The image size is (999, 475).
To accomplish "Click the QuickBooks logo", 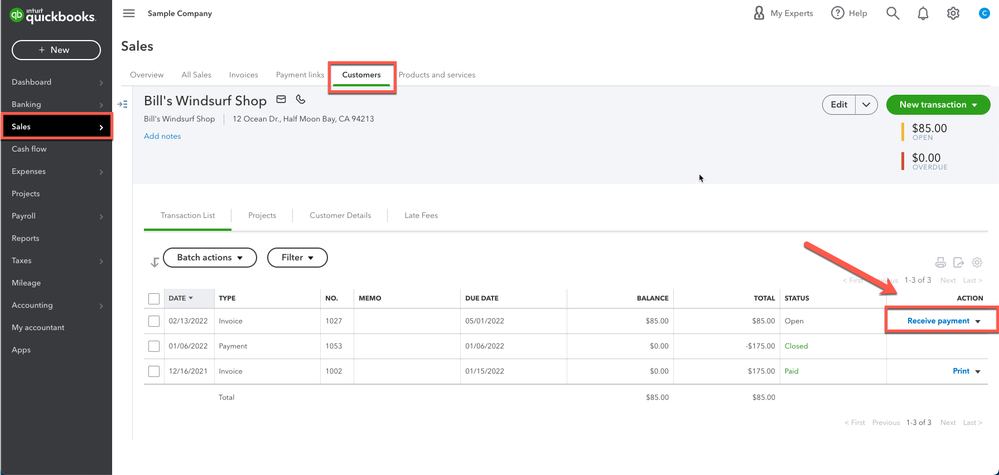I will click(x=53, y=16).
